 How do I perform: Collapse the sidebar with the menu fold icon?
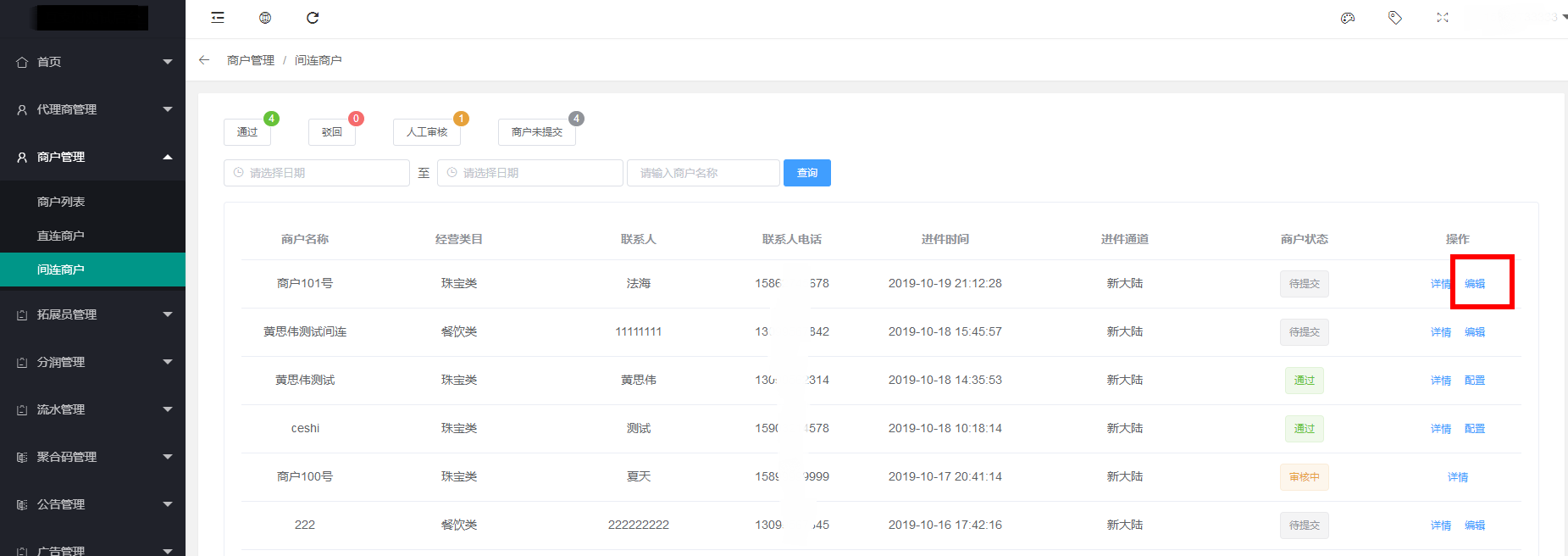pos(218,18)
